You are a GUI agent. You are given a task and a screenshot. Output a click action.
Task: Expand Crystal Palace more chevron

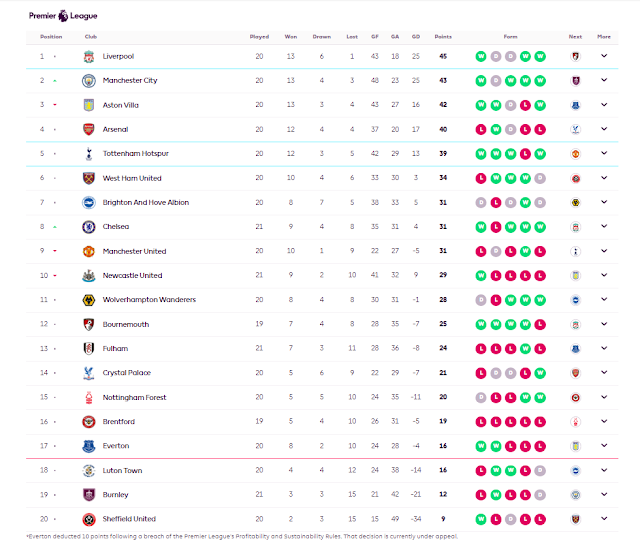[604, 372]
